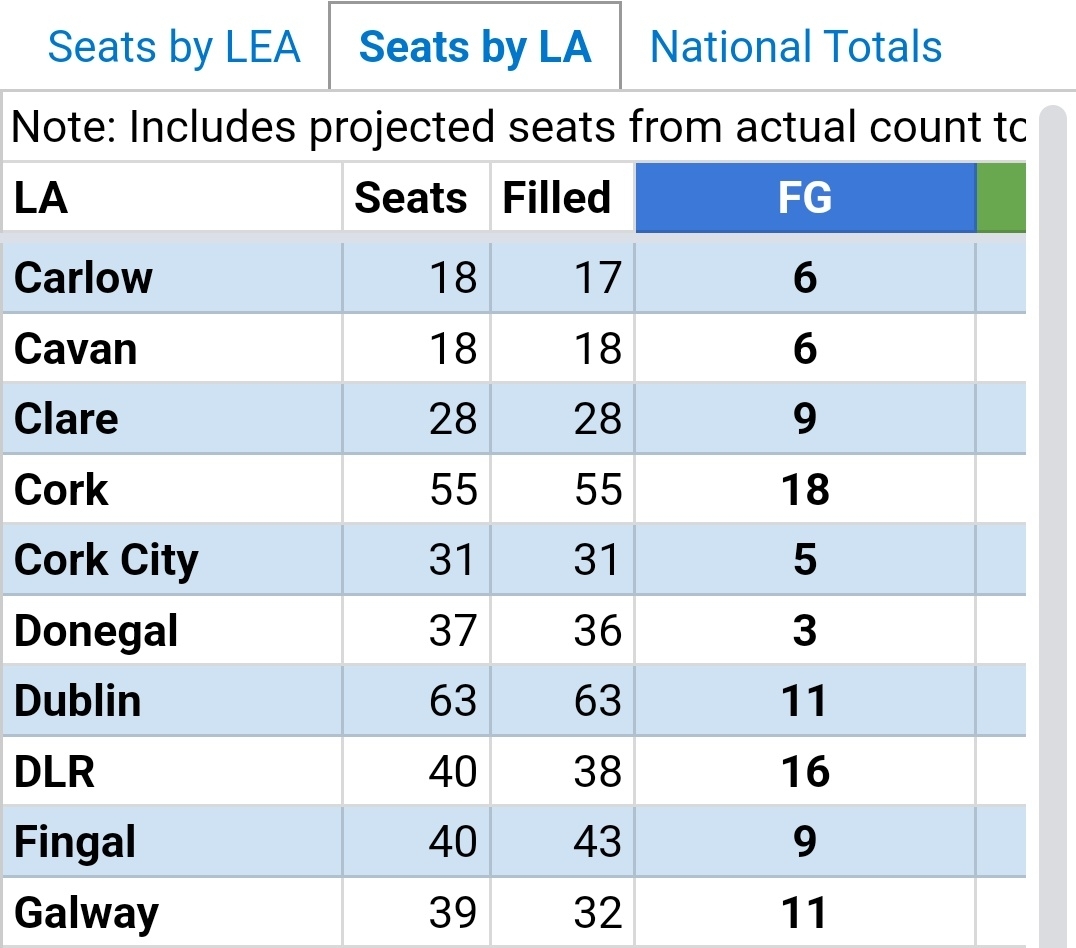Click the Dublin row label
The image size is (1076, 948).
click(77, 701)
